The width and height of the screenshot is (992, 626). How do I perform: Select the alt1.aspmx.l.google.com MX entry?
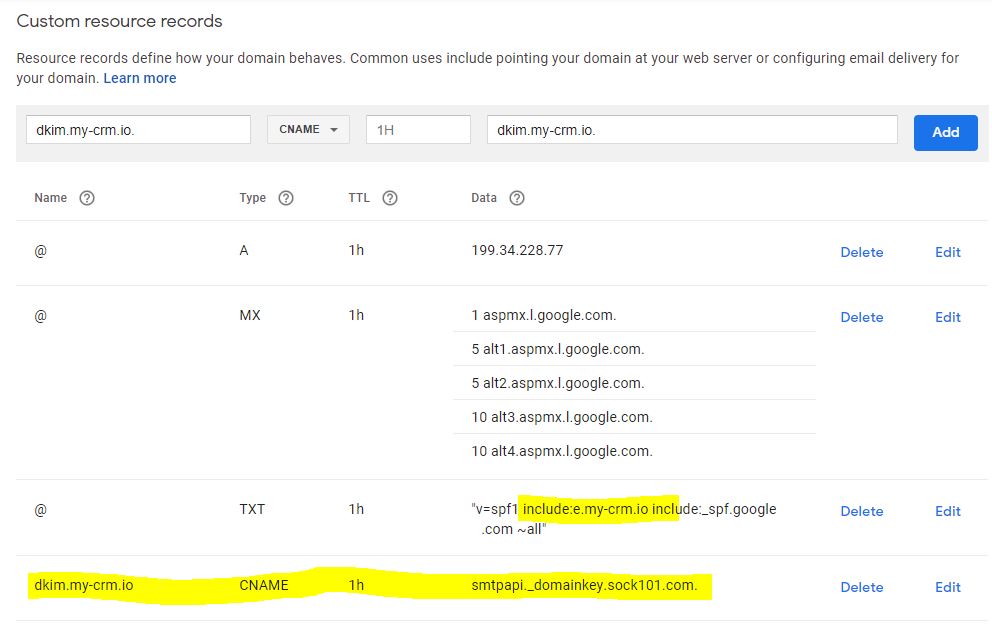(x=557, y=349)
